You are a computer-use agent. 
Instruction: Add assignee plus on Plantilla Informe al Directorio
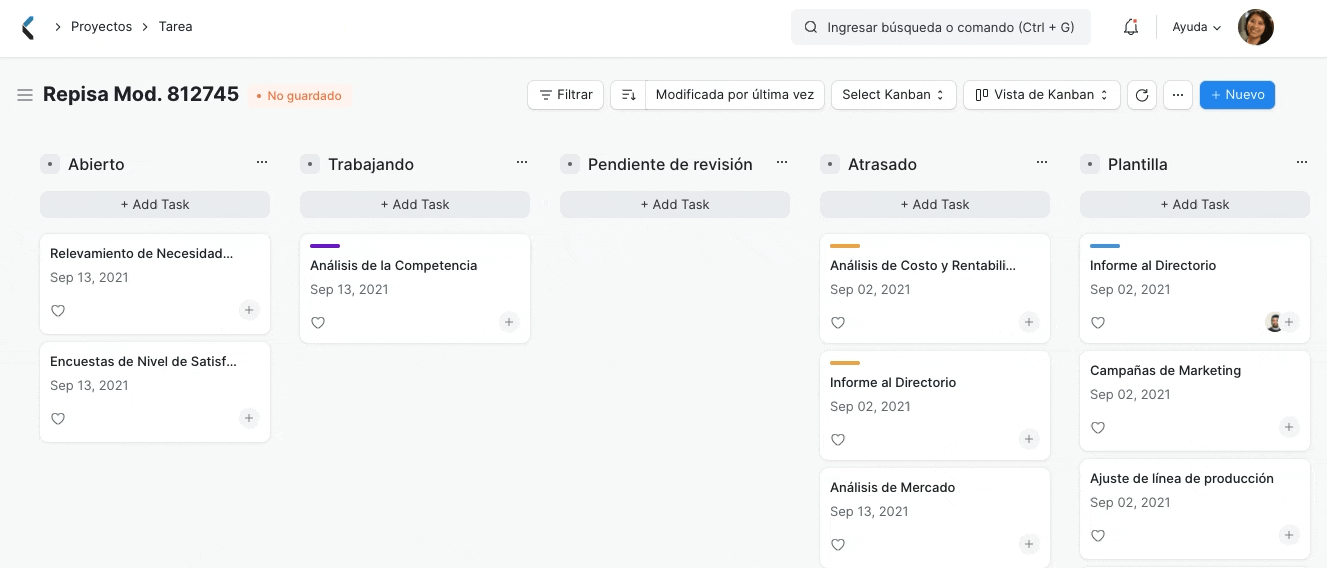tap(1290, 322)
